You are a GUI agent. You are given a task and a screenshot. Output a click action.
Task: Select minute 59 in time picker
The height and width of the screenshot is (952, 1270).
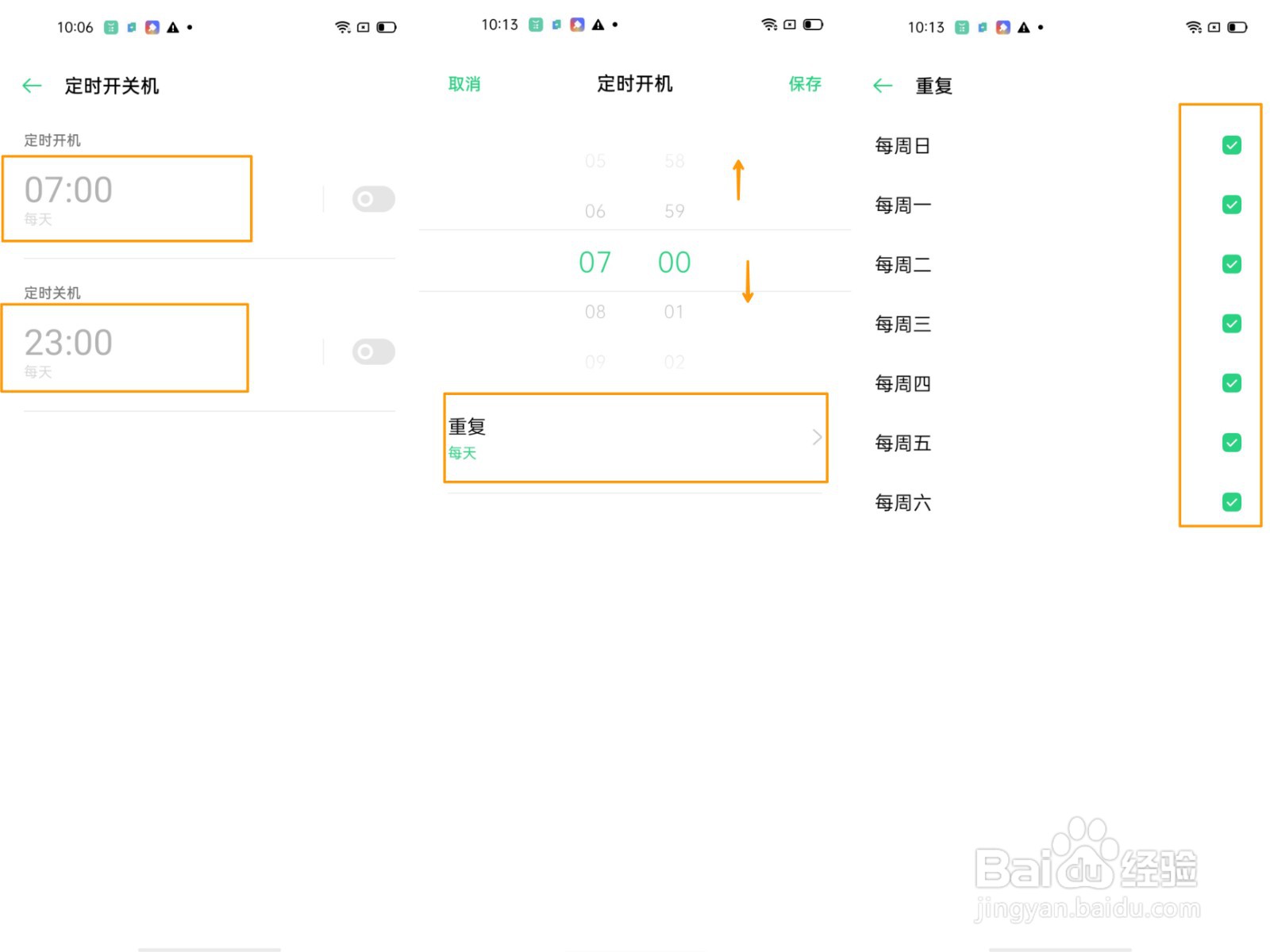(675, 211)
